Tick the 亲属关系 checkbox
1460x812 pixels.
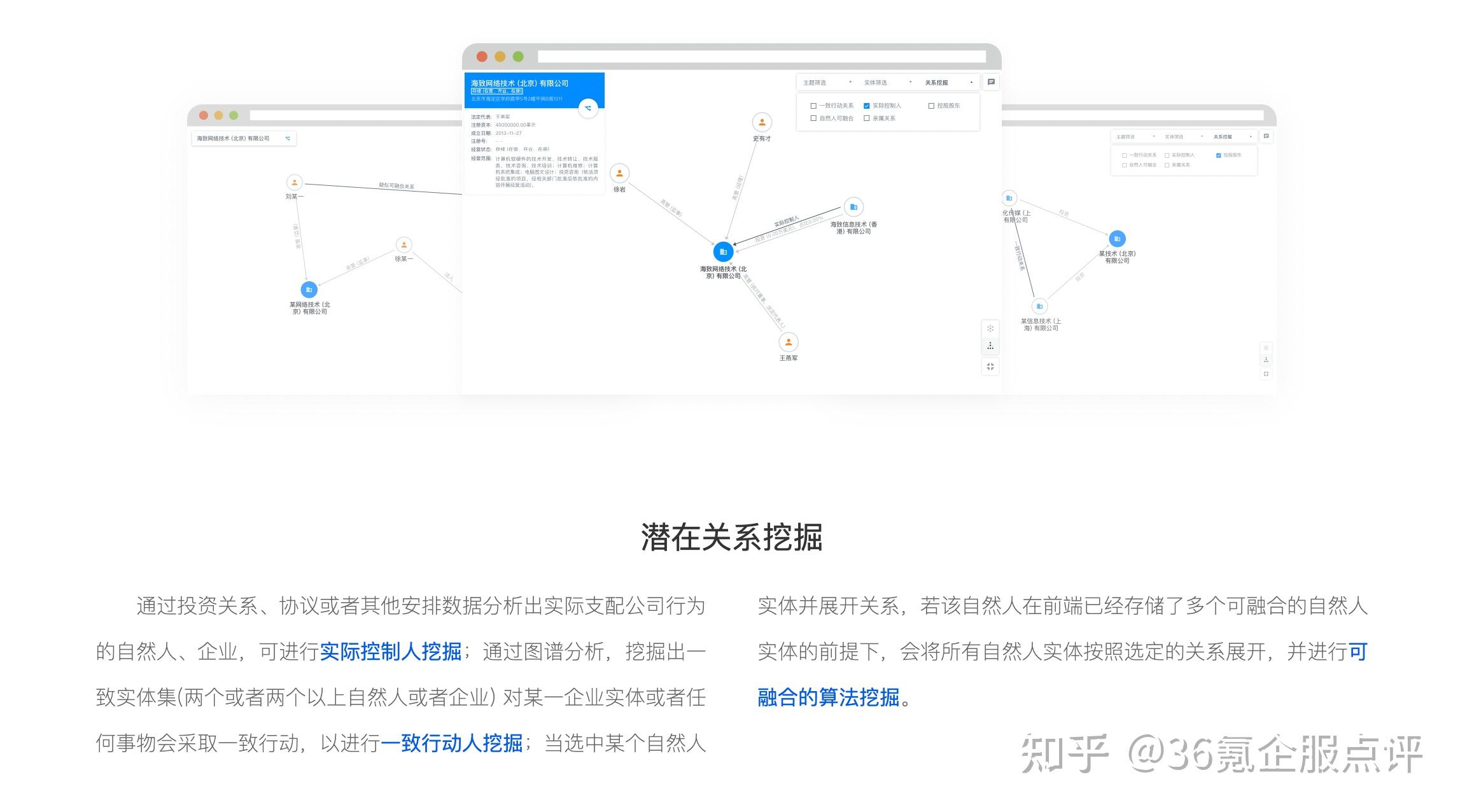(x=867, y=118)
